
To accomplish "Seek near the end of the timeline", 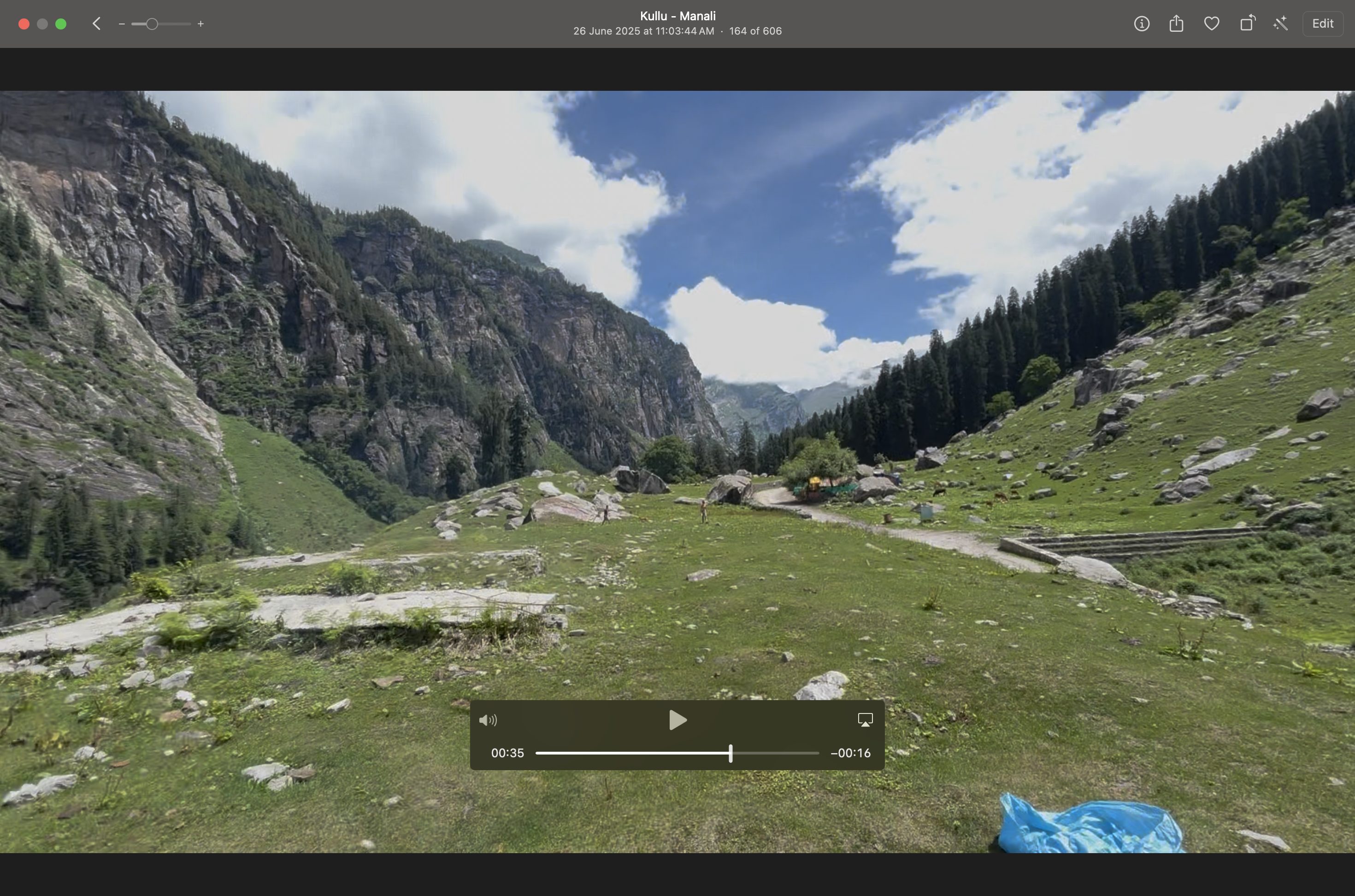I will tap(808, 753).
